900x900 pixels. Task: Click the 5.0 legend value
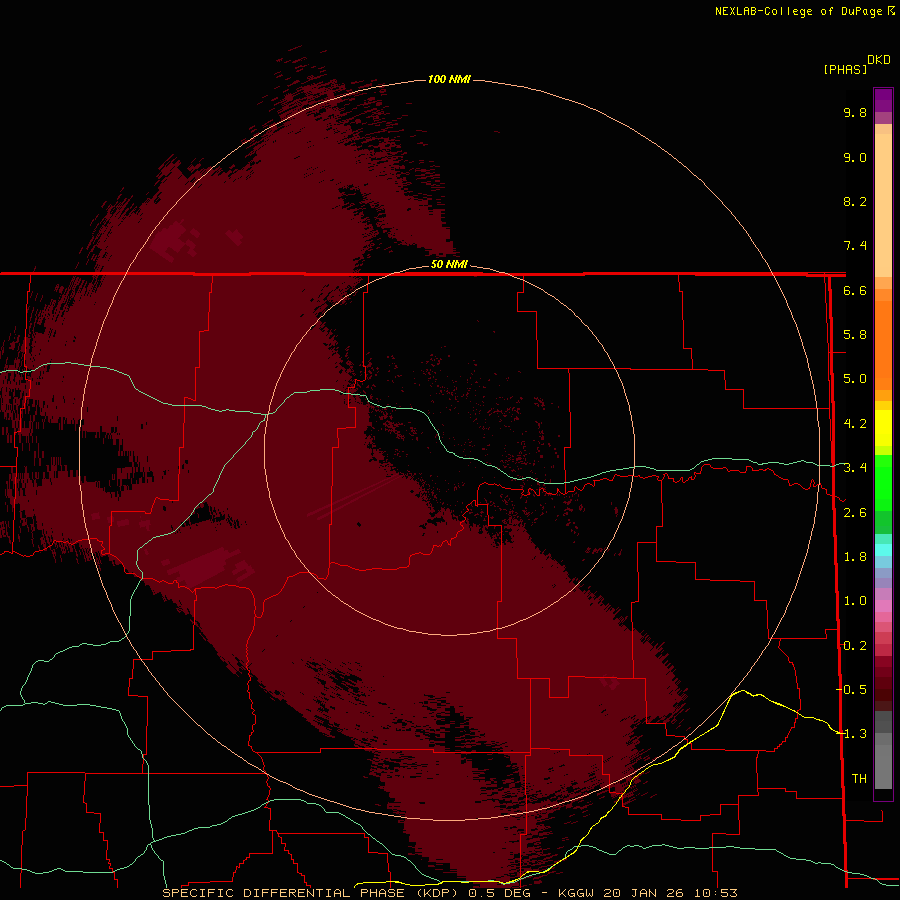click(855, 379)
